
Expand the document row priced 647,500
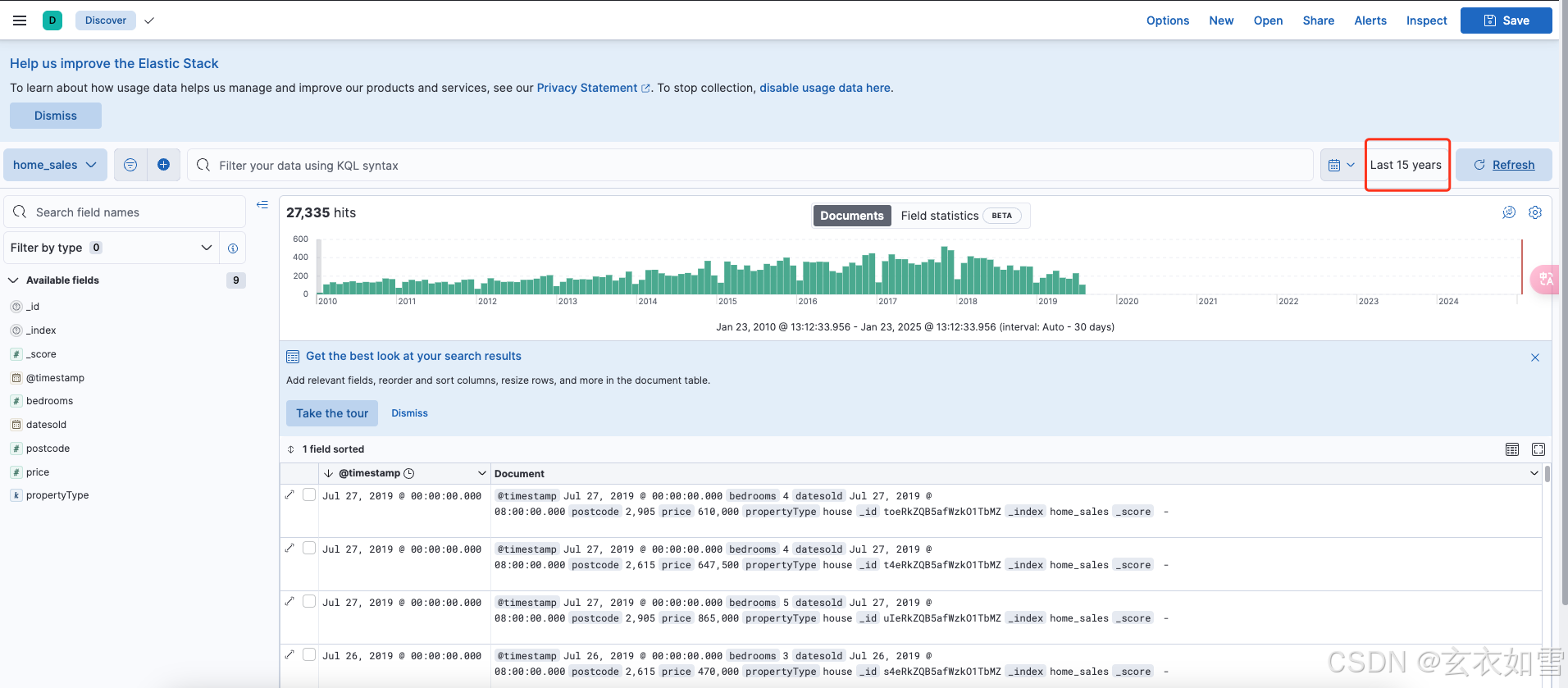point(289,548)
